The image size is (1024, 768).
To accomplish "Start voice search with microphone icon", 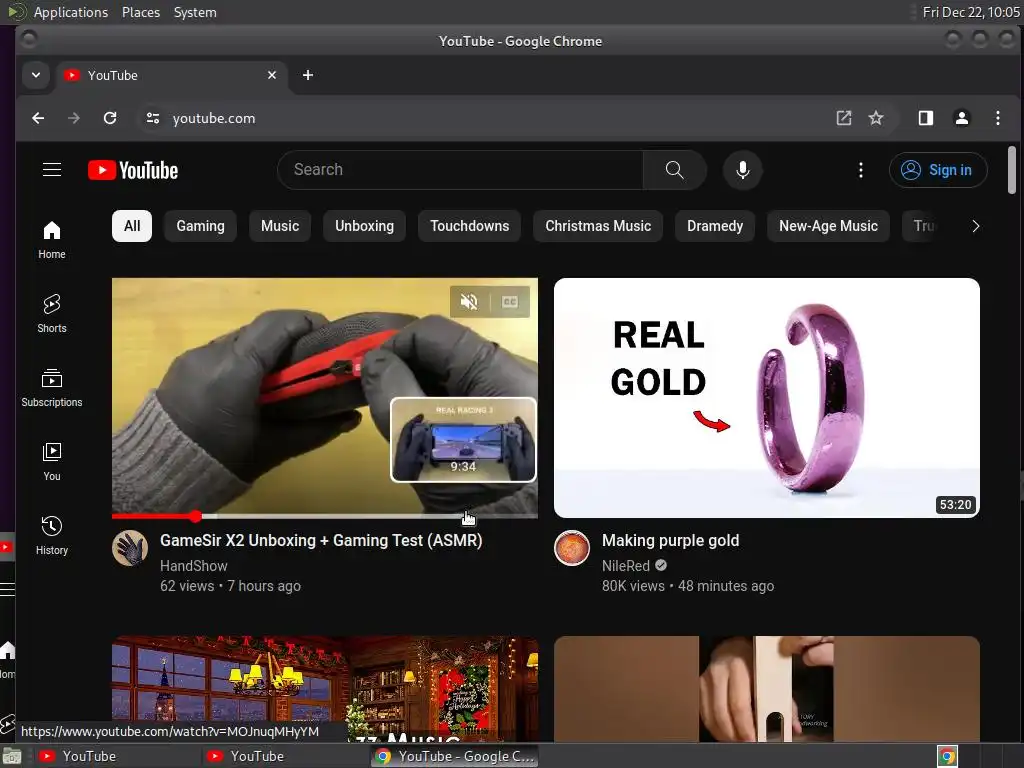I will (x=743, y=170).
